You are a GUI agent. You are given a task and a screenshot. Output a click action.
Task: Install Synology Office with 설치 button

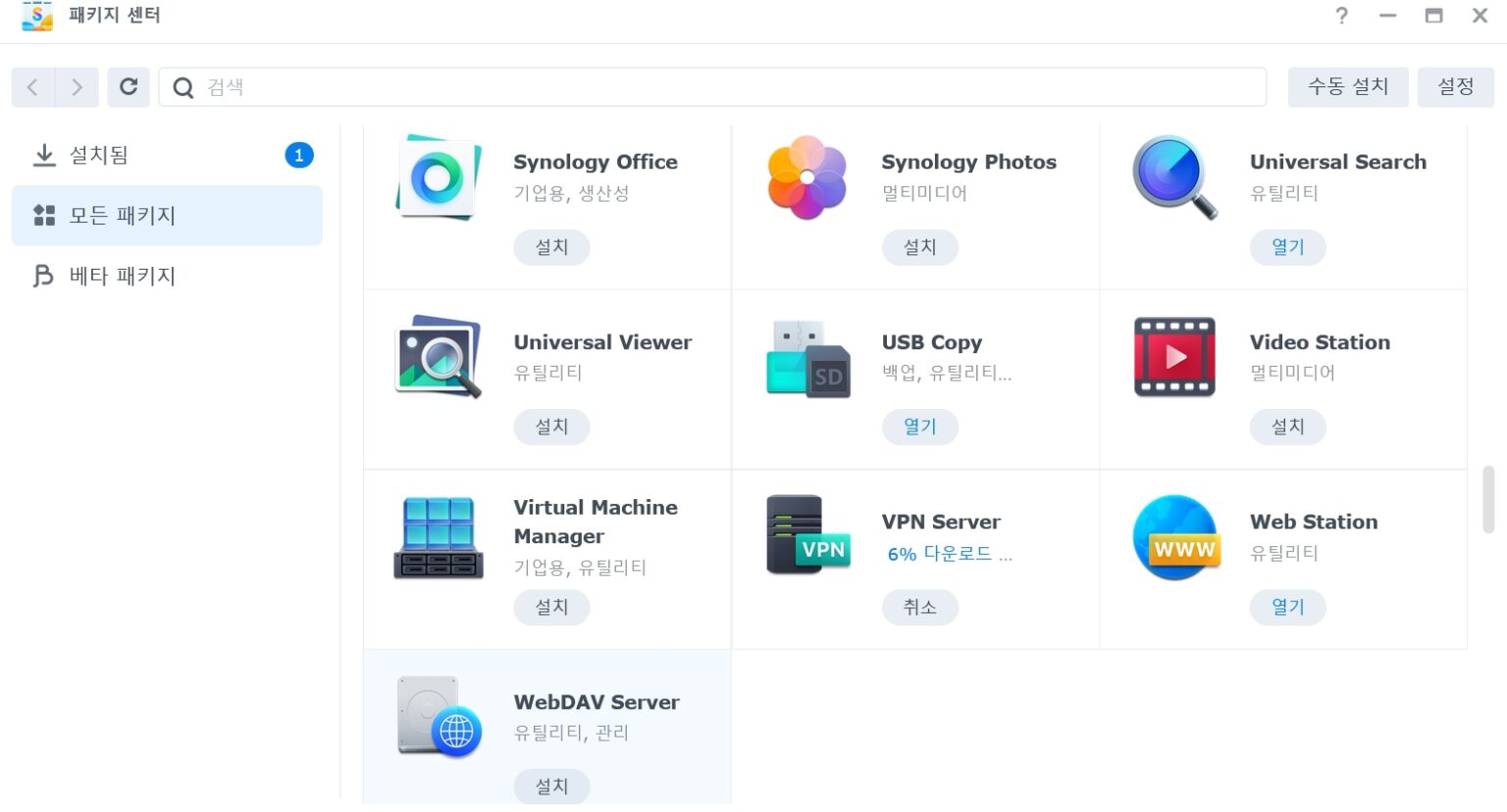pos(552,247)
